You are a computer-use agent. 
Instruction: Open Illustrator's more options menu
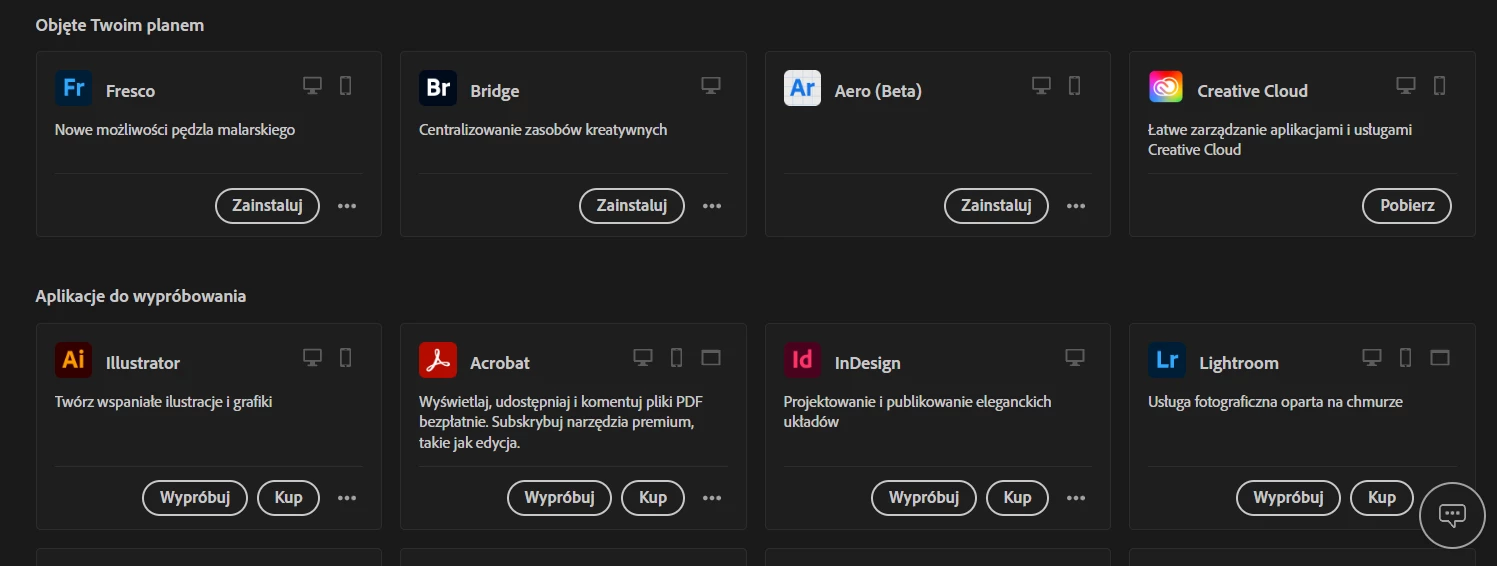(347, 498)
